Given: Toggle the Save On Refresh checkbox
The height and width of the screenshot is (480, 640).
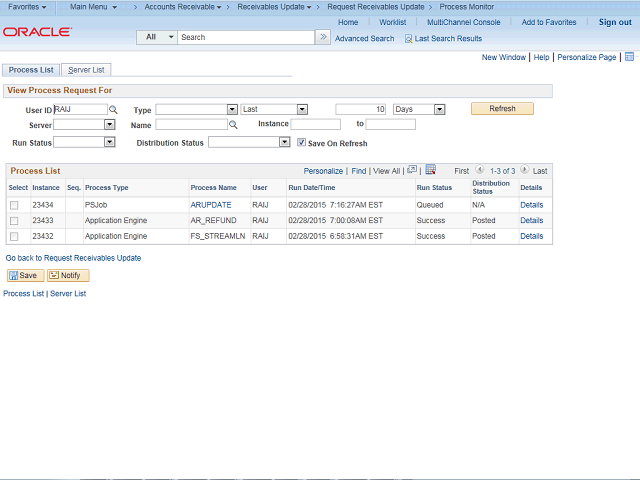Looking at the screenshot, I should pyautogui.click(x=301, y=142).
